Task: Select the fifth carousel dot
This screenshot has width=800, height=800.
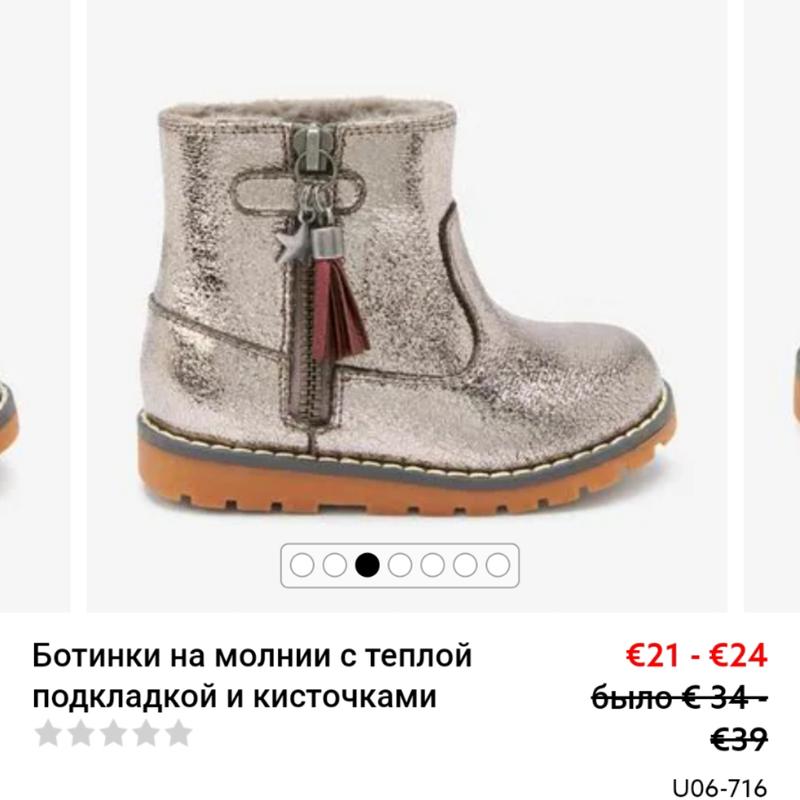Action: (x=433, y=565)
